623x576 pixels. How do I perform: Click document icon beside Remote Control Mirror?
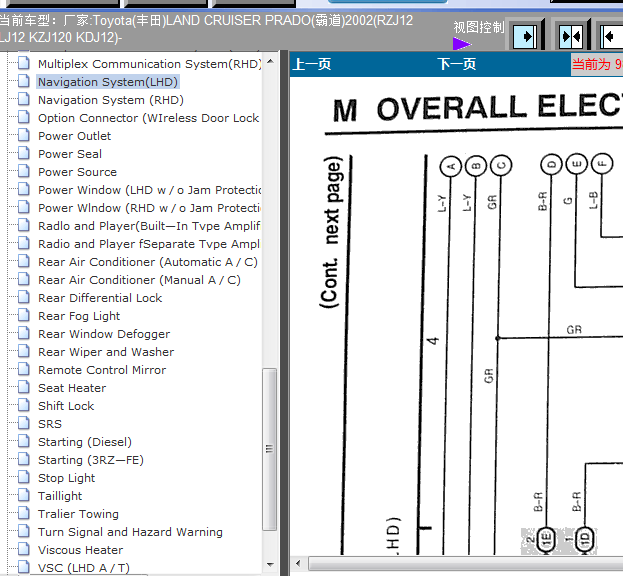point(24,369)
